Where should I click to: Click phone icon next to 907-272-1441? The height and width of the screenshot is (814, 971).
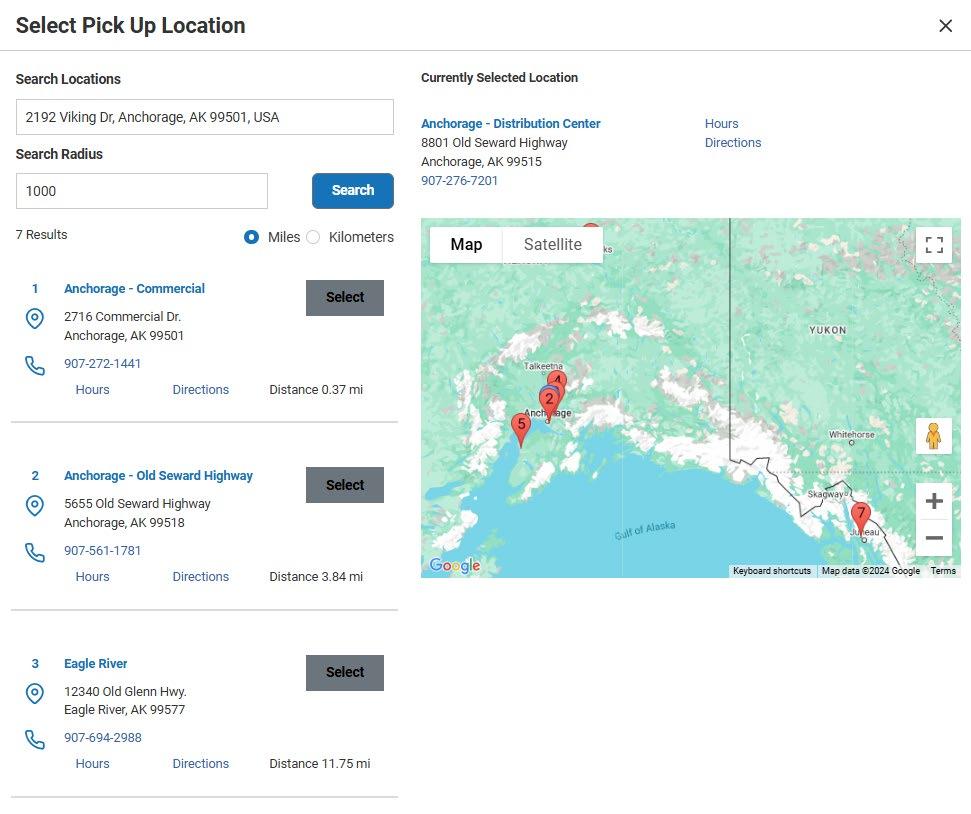pos(35,365)
